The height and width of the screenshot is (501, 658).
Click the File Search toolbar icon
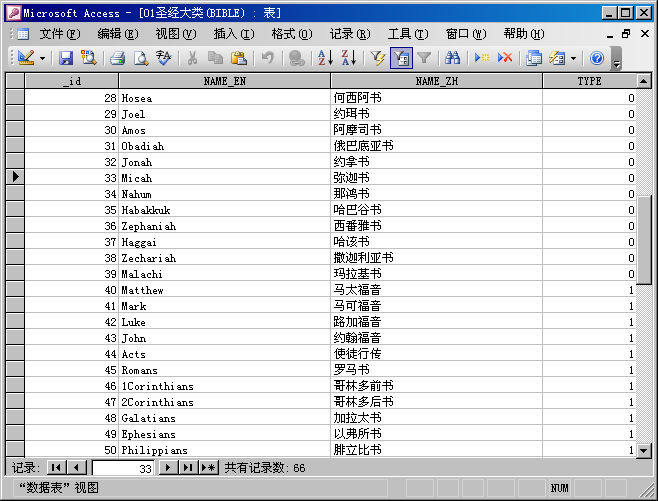pos(89,58)
